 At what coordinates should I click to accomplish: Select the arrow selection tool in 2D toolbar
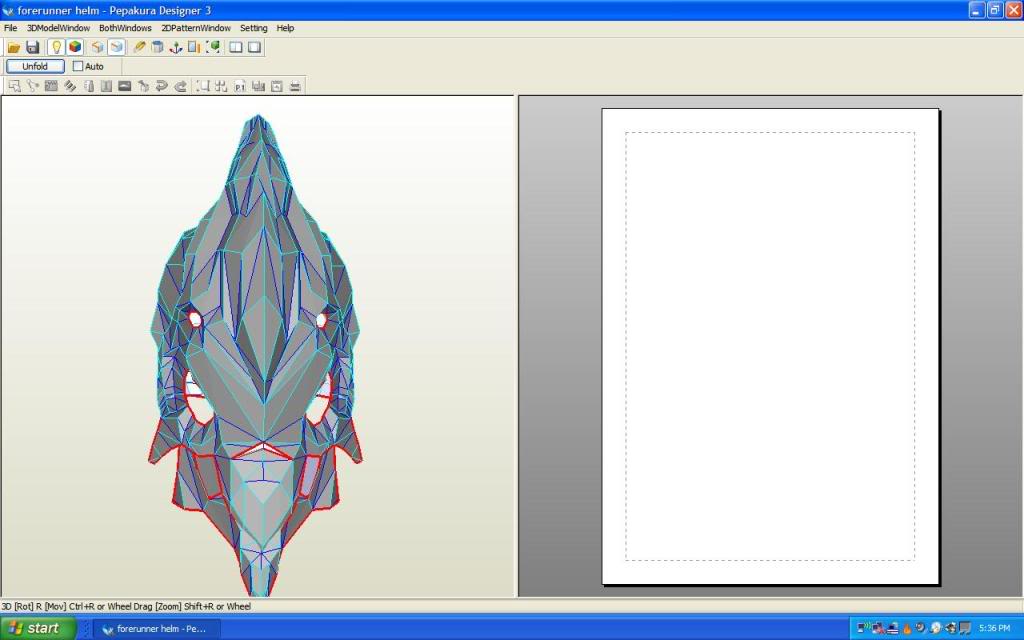14,86
